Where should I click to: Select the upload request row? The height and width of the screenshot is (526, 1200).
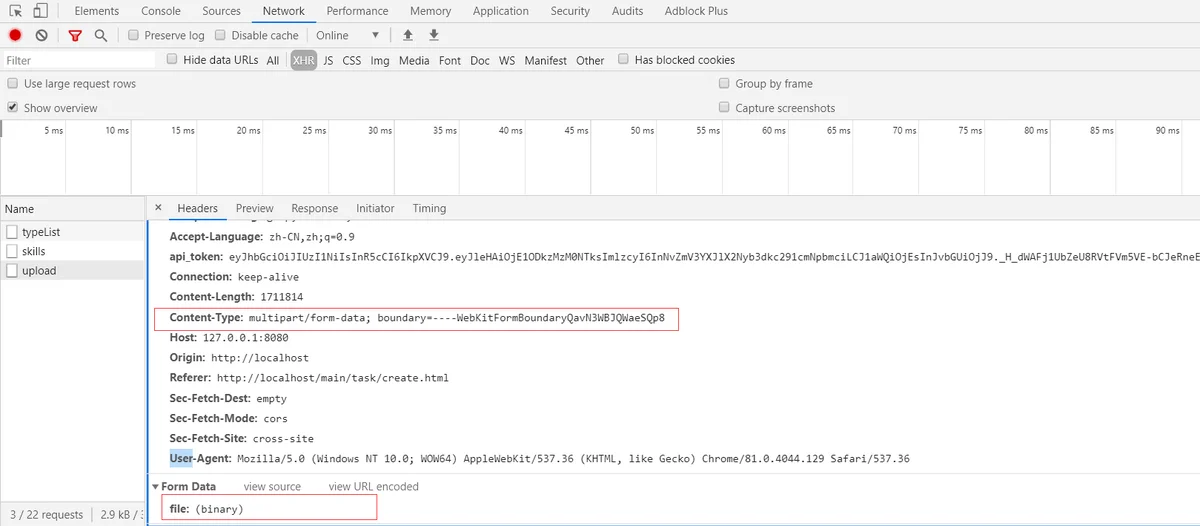pyautogui.click(x=73, y=271)
